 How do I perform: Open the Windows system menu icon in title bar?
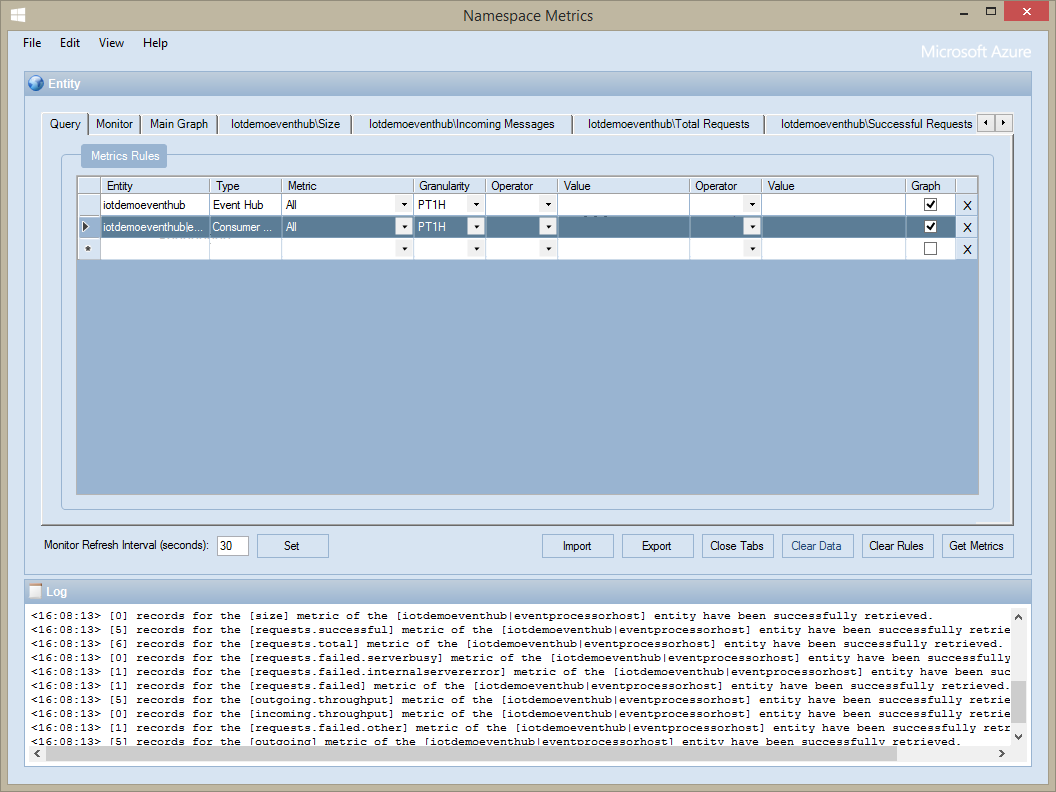(x=18, y=15)
